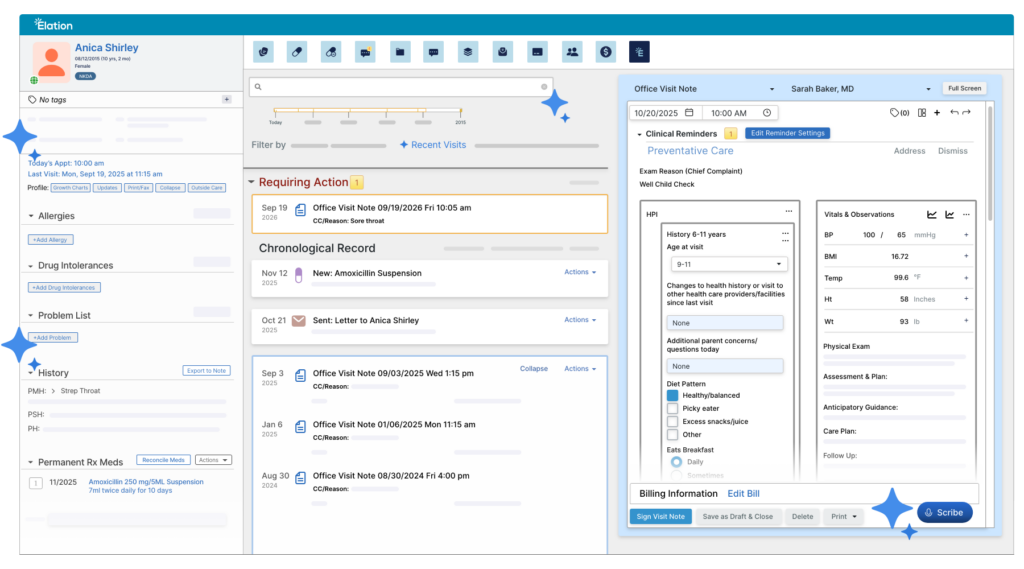This screenshot has width=1024, height=569.
Task: Click the +Add Allergy button
Action: coord(50,240)
